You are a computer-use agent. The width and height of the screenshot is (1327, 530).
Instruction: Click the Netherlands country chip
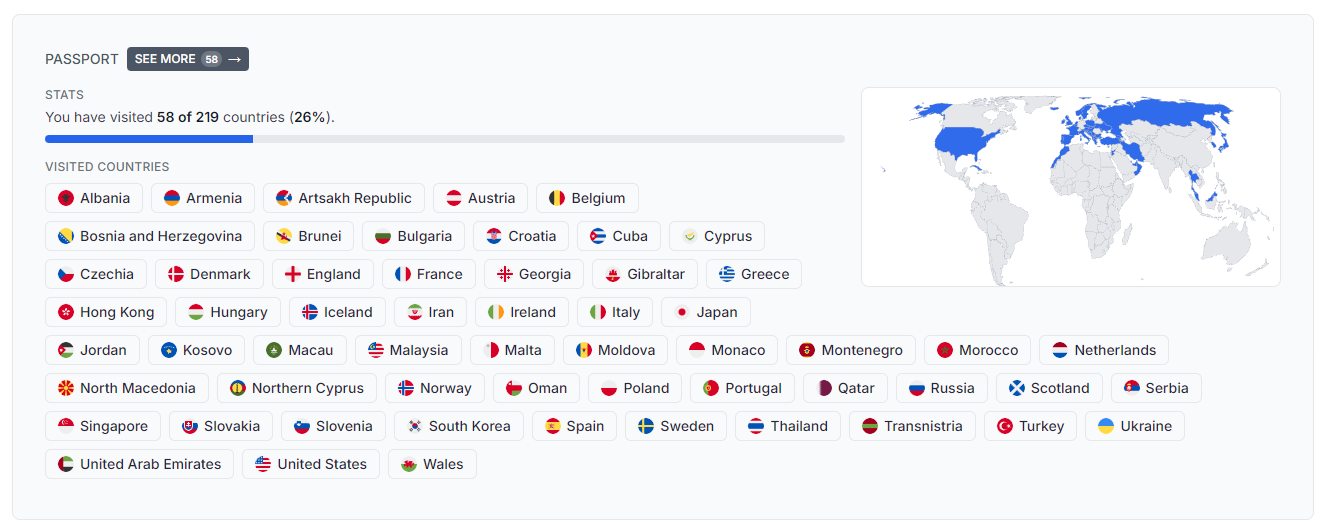click(1104, 350)
